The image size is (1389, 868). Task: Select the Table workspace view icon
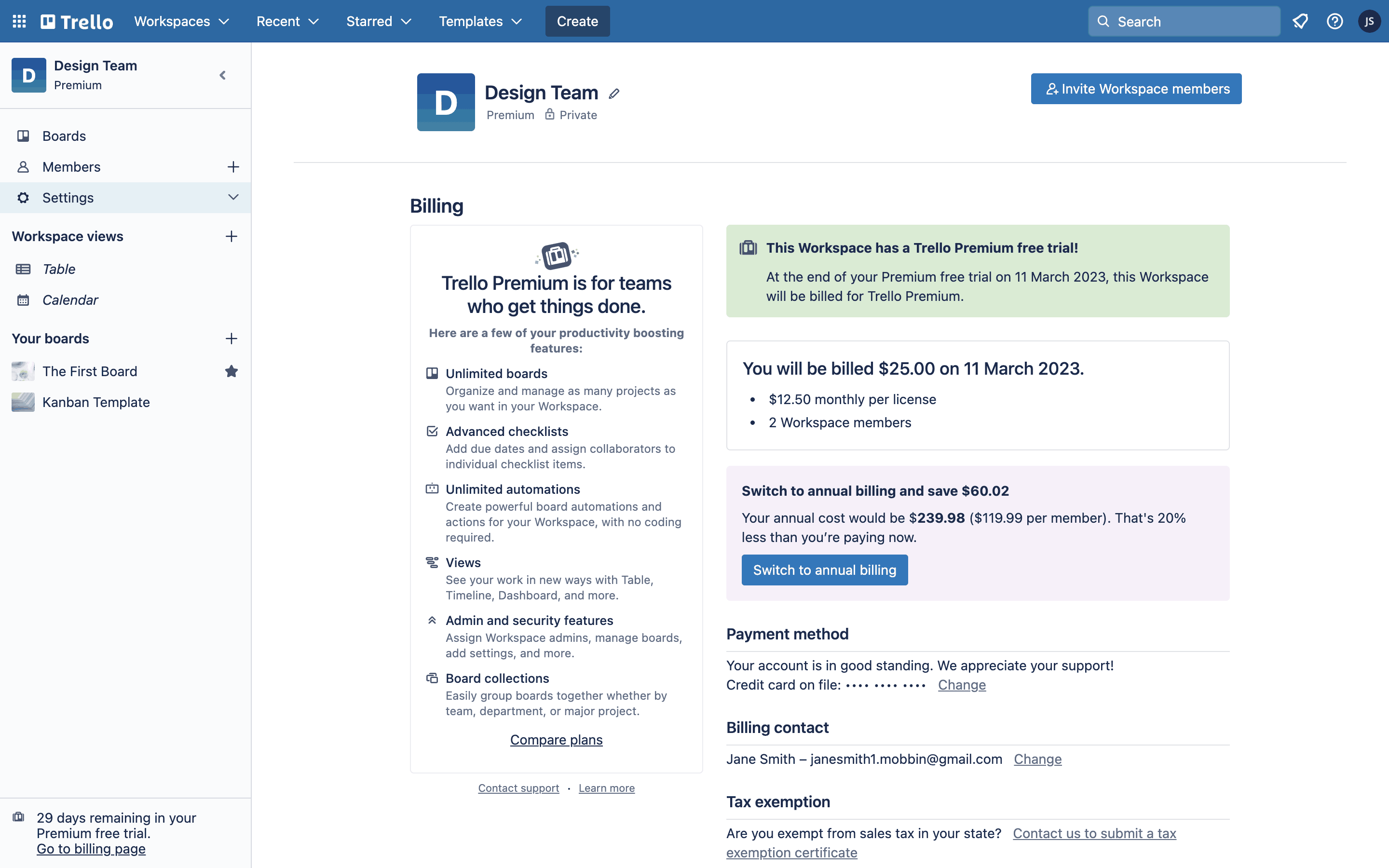click(24, 269)
